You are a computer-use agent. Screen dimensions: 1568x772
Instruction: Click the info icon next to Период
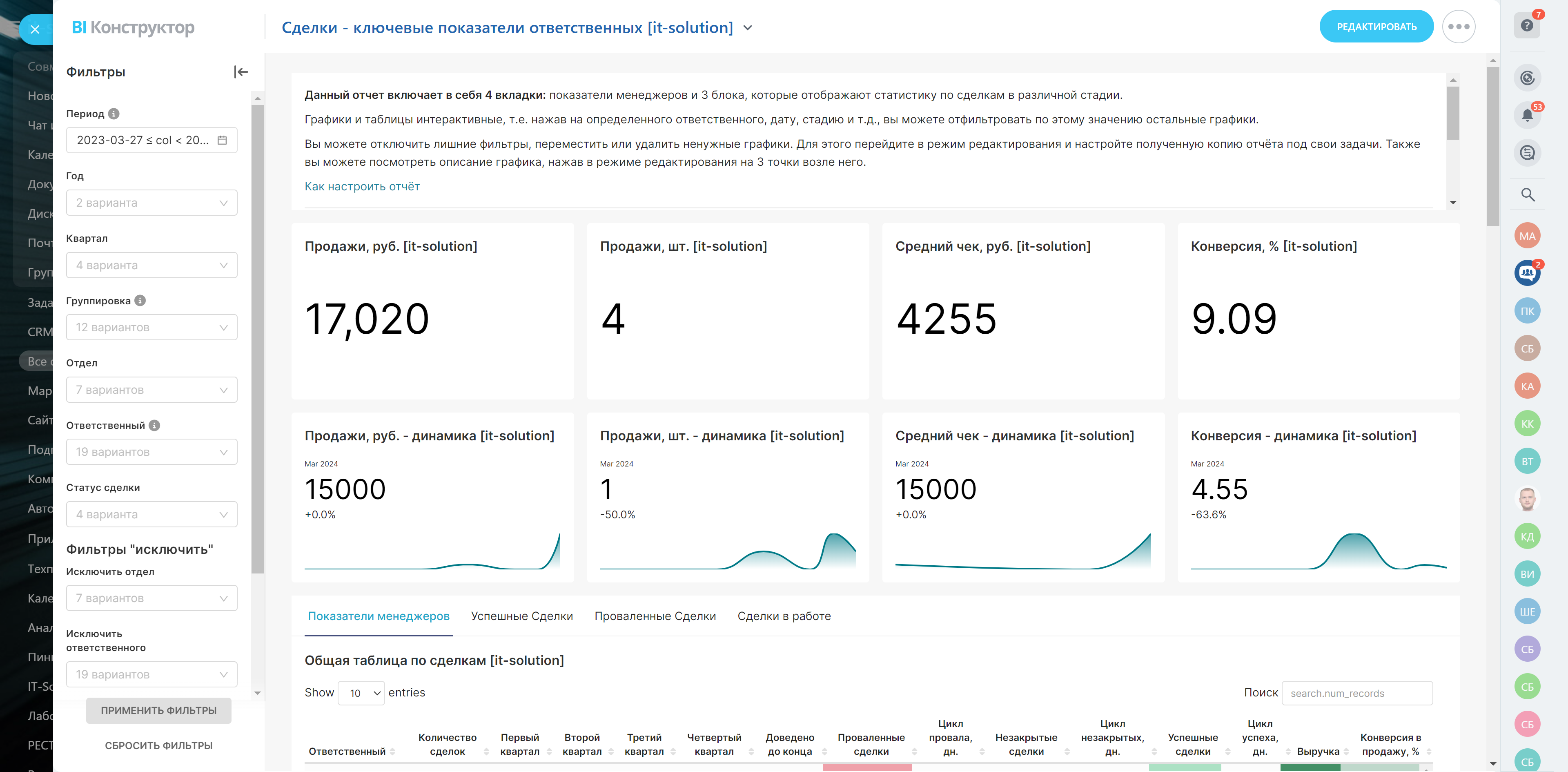[114, 114]
